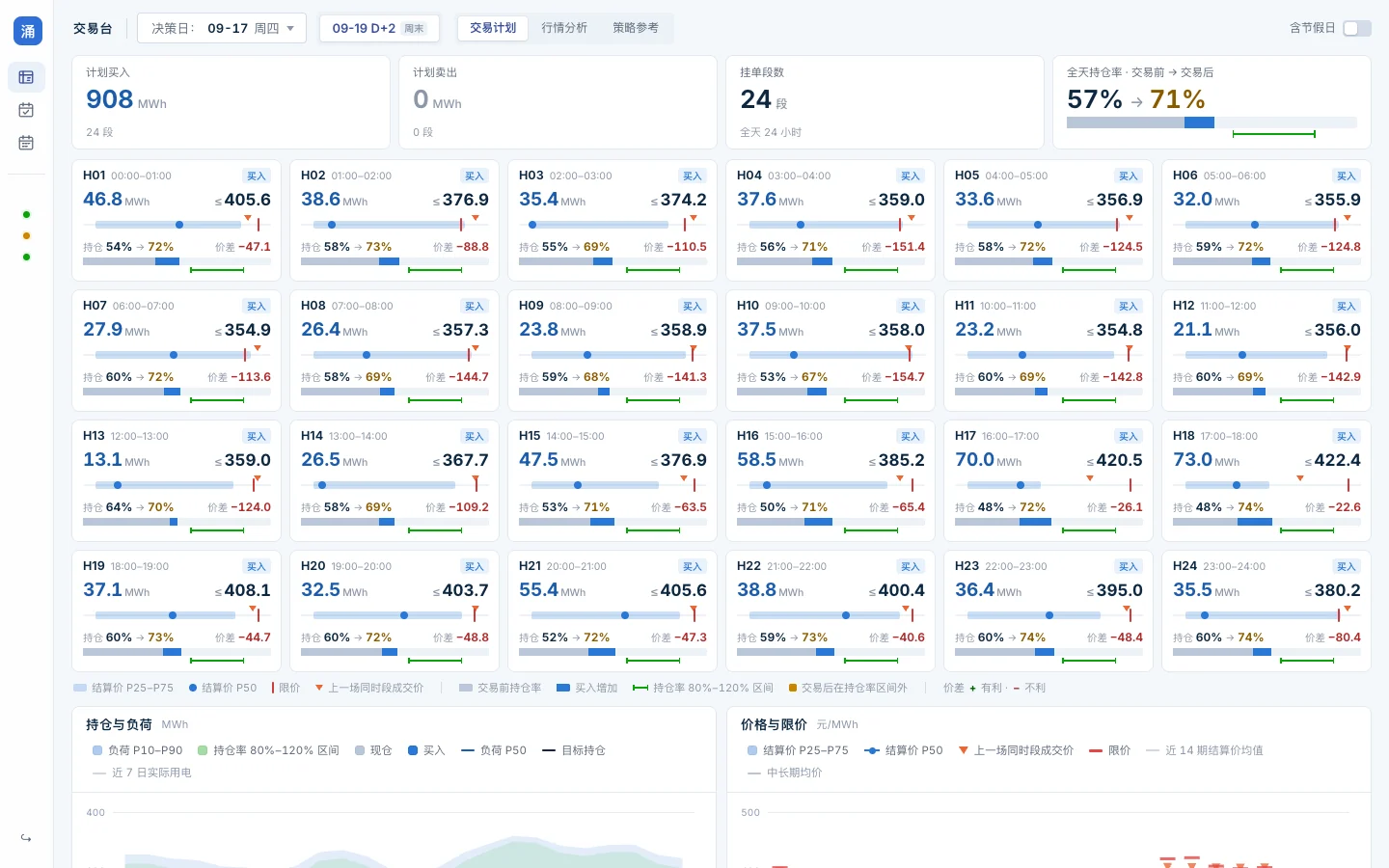The width and height of the screenshot is (1389, 868).
Task: Open the 计划买入 summary card
Action: [x=231, y=102]
